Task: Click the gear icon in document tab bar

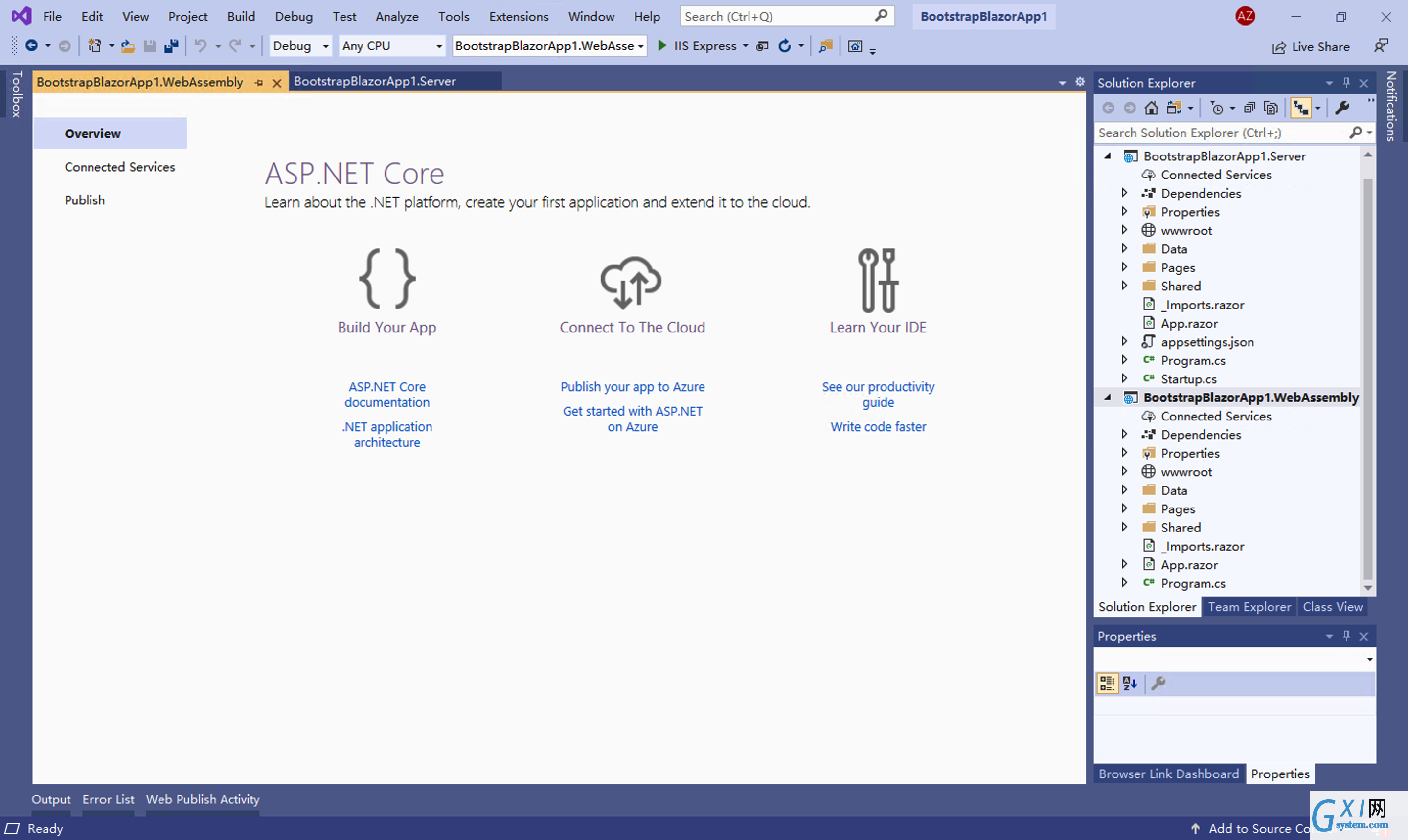Action: click(x=1080, y=82)
